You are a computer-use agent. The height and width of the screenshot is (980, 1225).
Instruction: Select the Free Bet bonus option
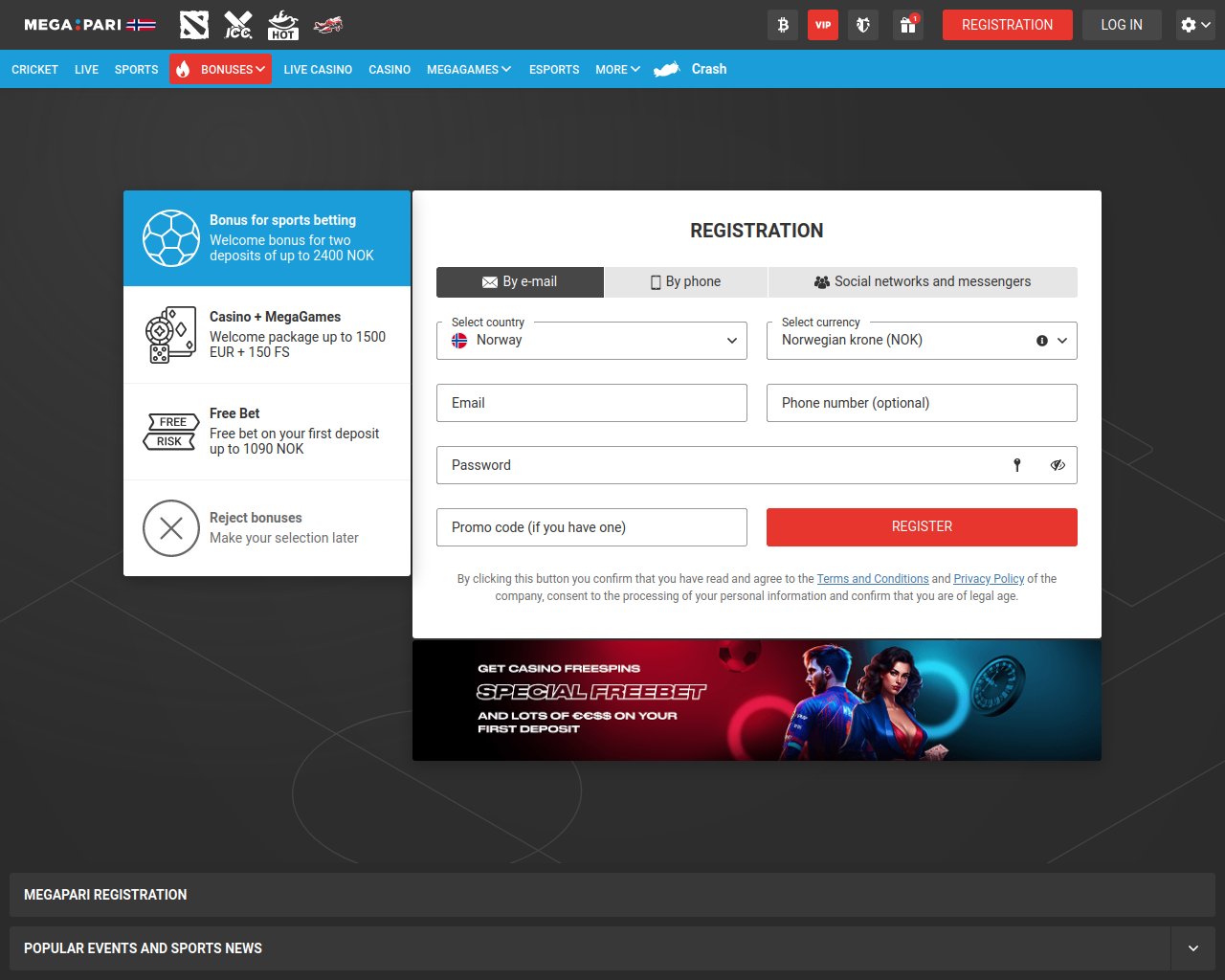pos(267,432)
